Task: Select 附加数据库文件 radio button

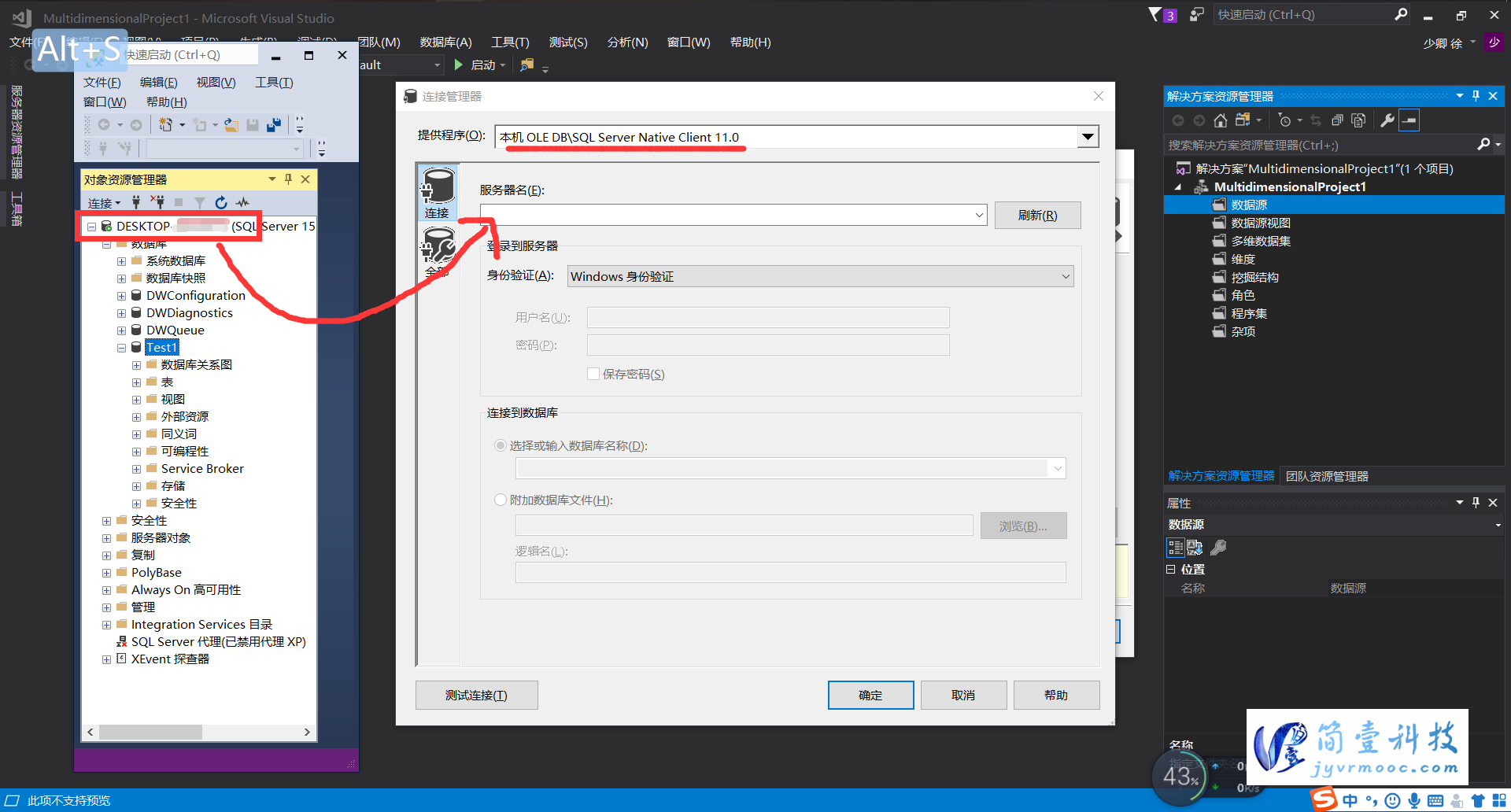Action: coord(500,500)
